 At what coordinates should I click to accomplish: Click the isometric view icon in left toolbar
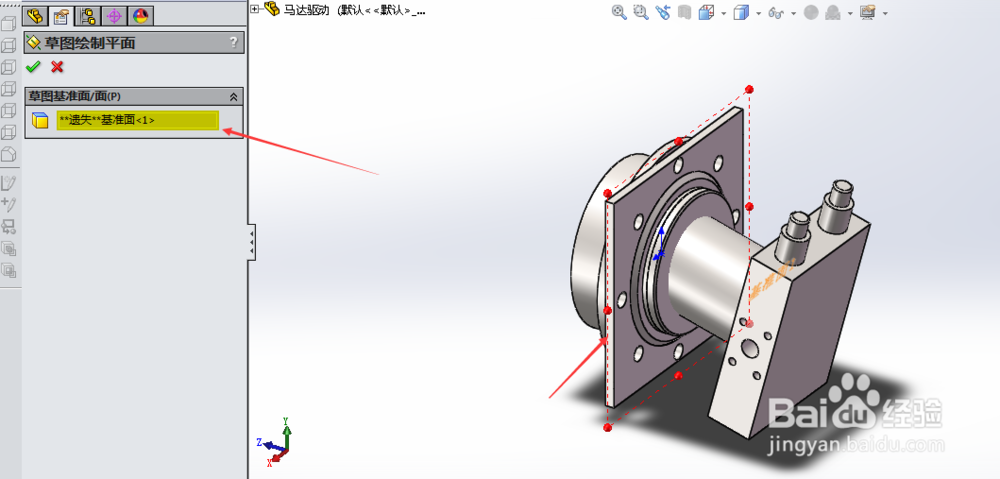(9, 154)
